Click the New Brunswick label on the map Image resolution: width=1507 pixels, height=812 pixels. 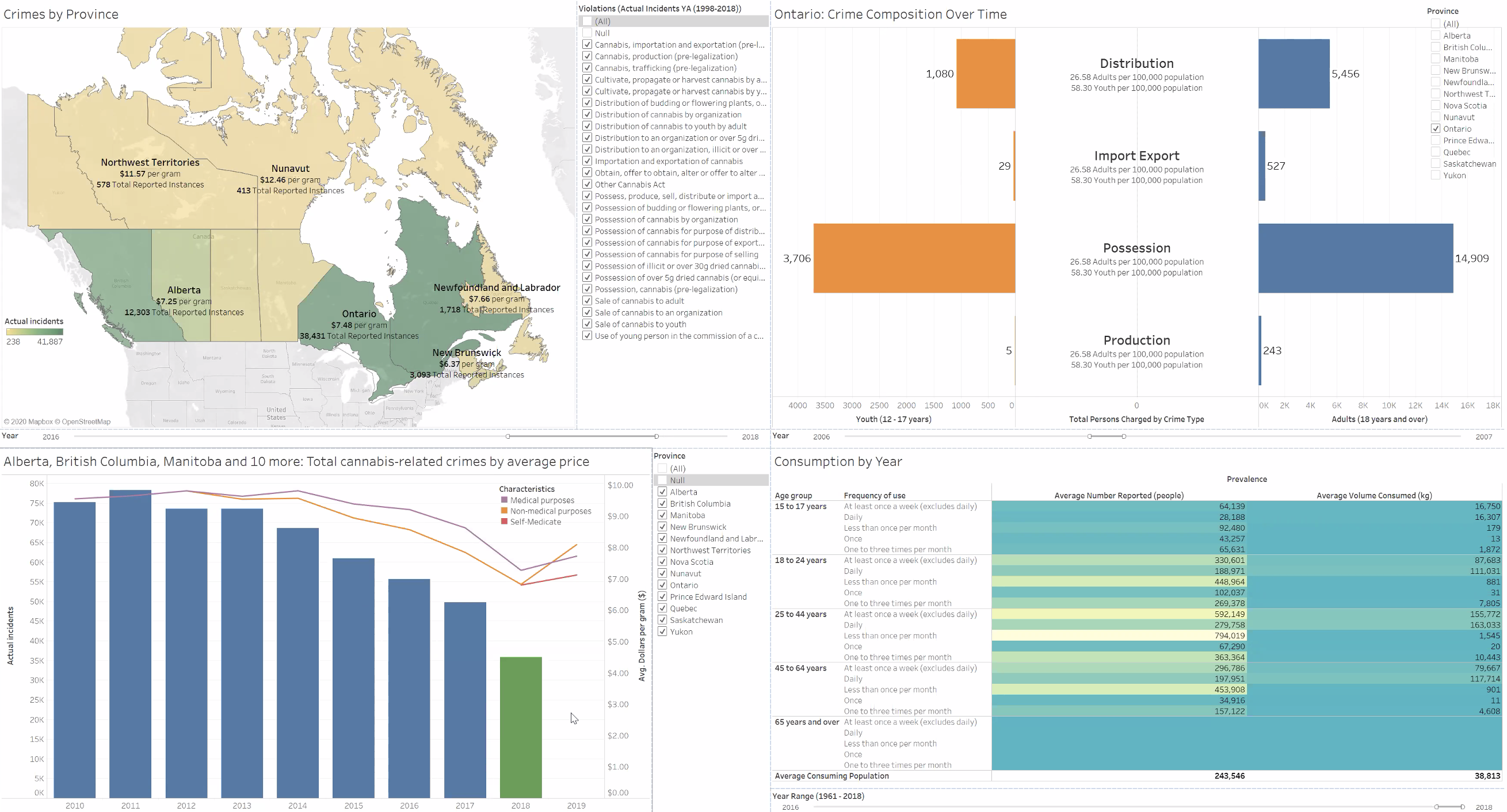466,353
